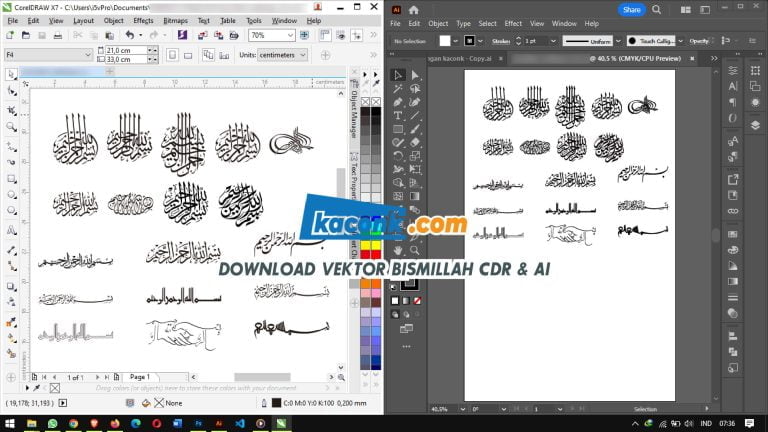Open the Type menu in Illustrator

tap(463, 24)
